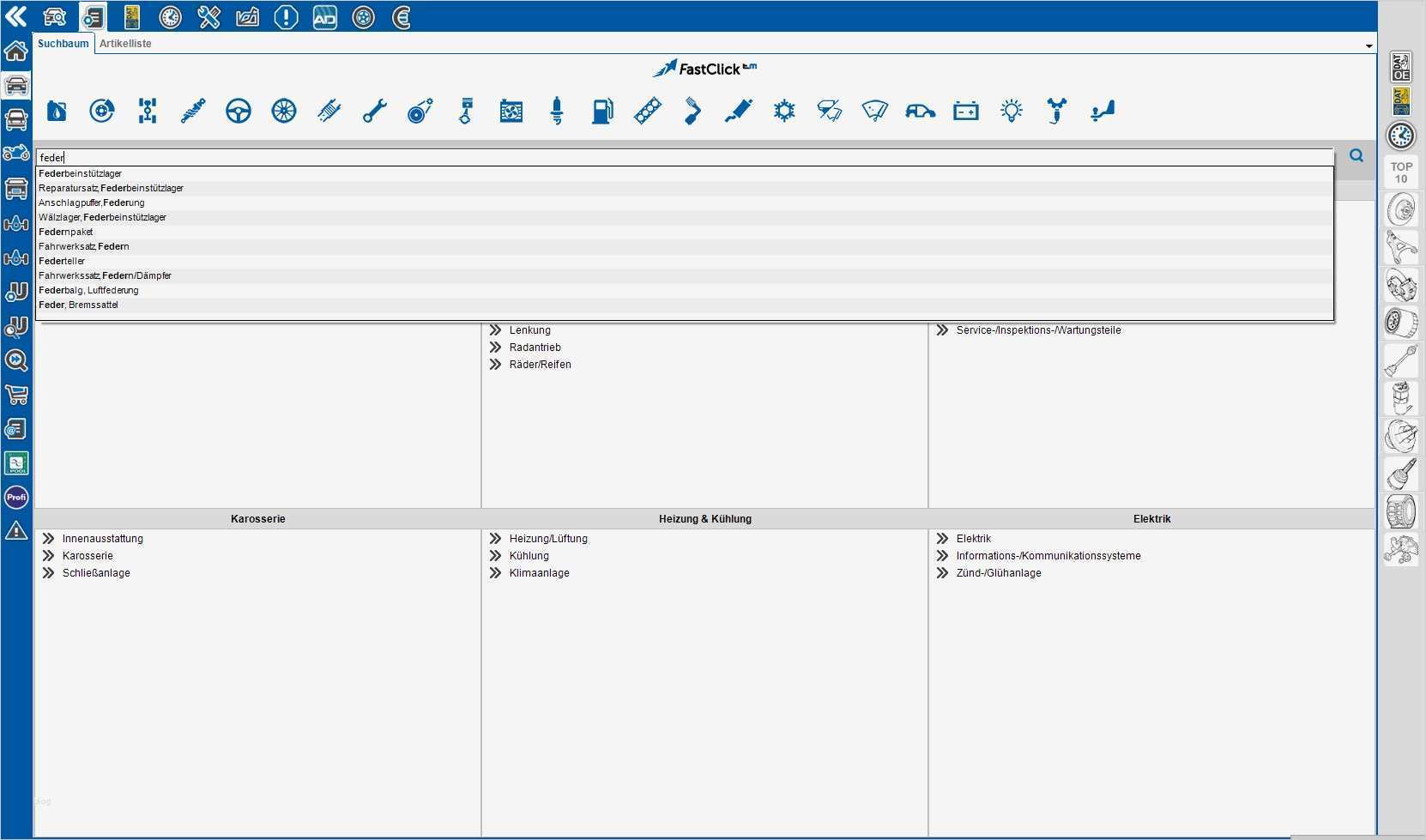Expand the Innenausstattung category
This screenshot has width=1426, height=840.
[48, 539]
